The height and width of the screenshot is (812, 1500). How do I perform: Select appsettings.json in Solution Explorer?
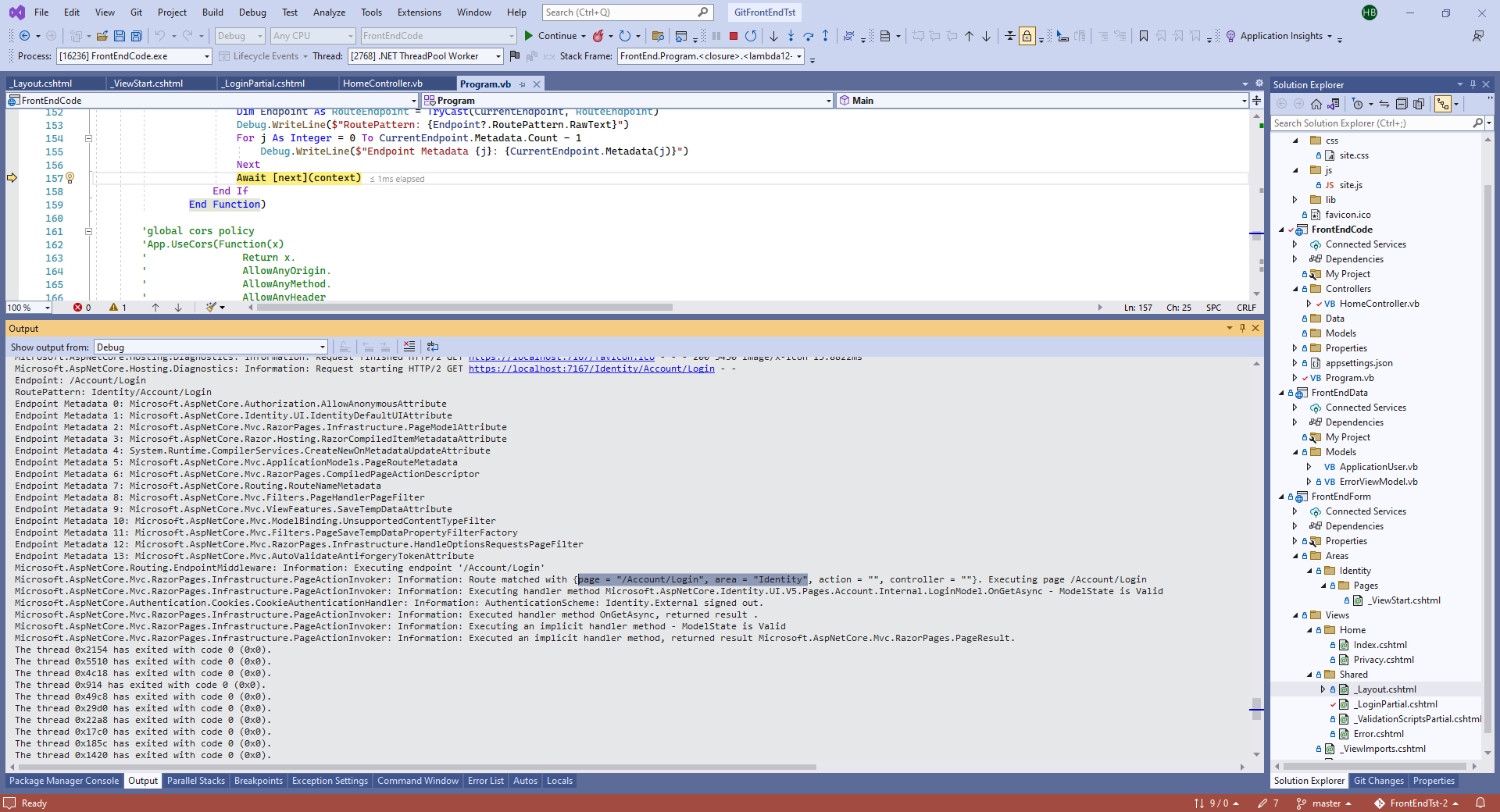[x=1359, y=363]
